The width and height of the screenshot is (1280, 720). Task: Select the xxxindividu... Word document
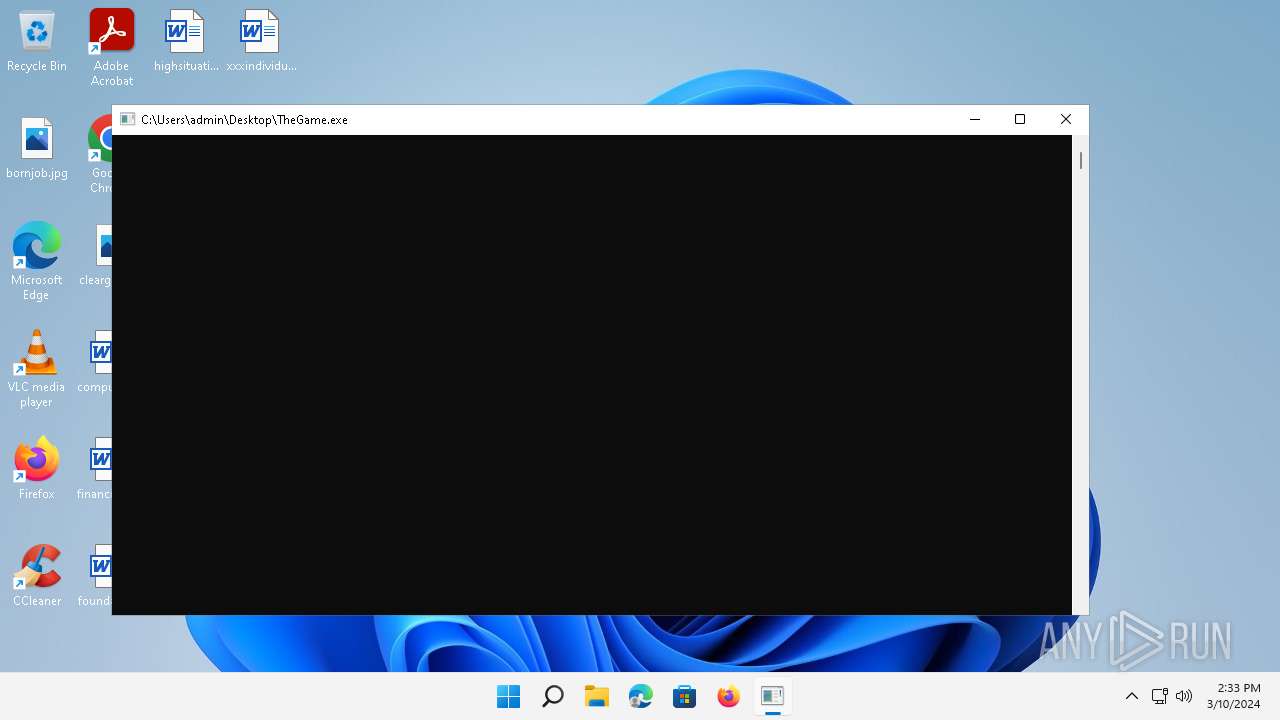click(x=261, y=42)
